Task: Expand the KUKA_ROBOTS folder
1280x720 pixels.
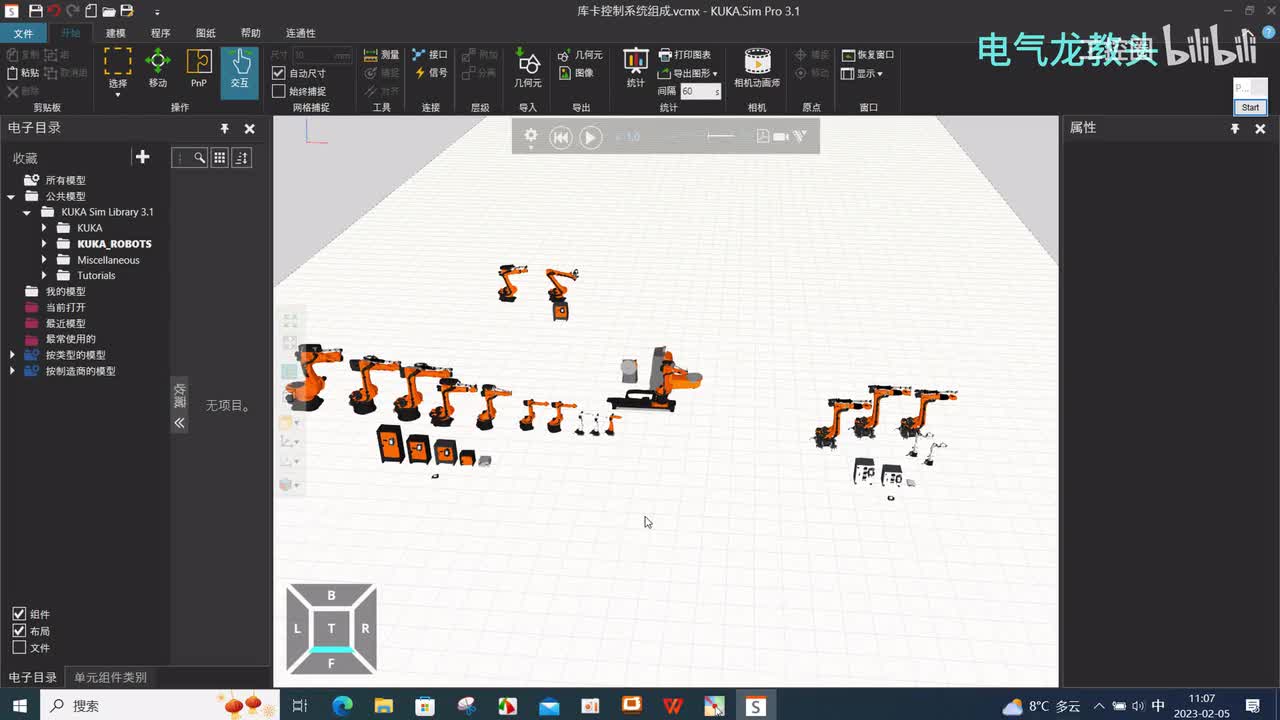Action: [x=44, y=244]
